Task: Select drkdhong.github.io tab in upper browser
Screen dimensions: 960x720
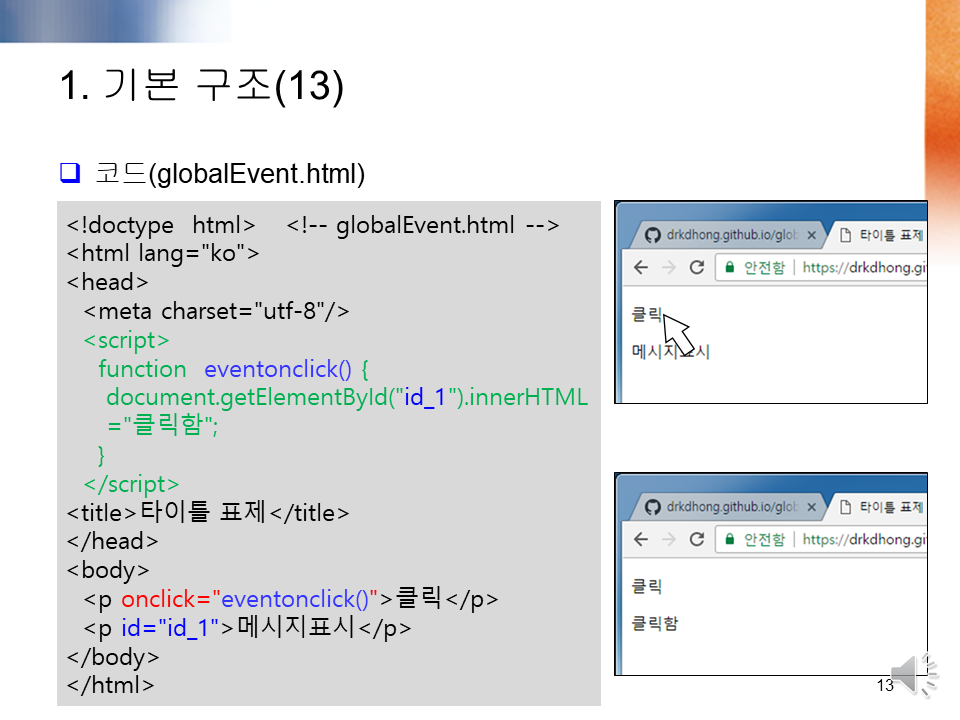Action: click(730, 235)
